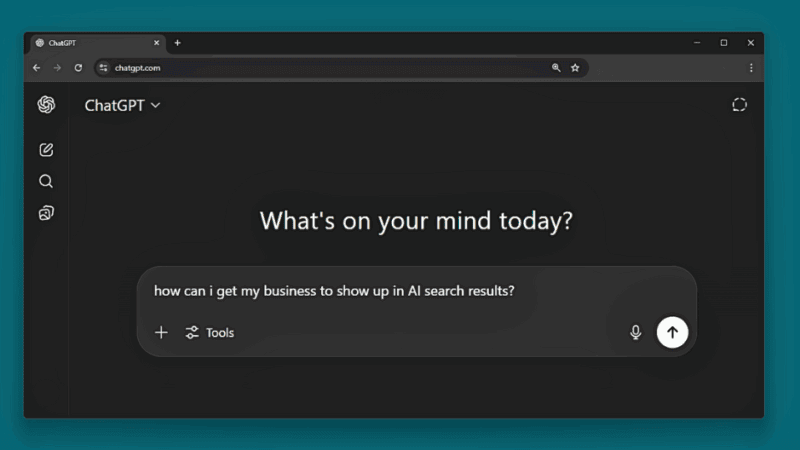Start a new chat with the pencil icon

[x=46, y=149]
